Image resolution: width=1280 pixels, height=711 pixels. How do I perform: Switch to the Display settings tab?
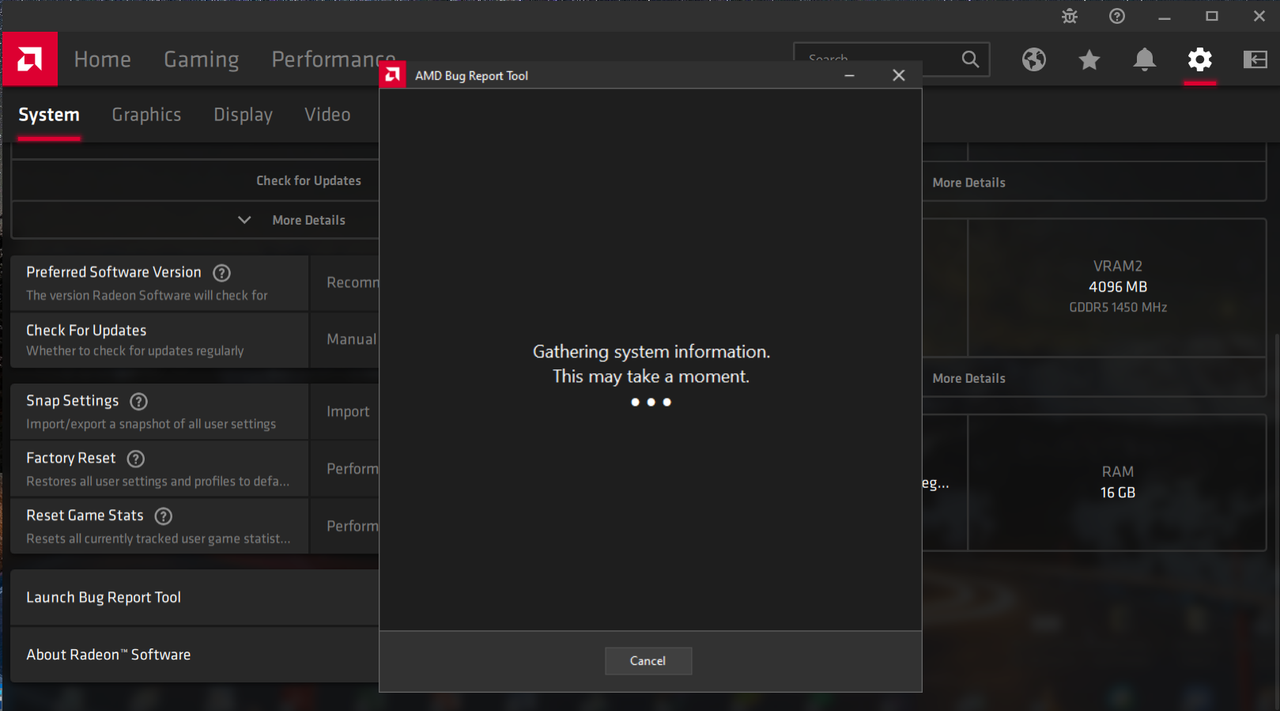[243, 115]
